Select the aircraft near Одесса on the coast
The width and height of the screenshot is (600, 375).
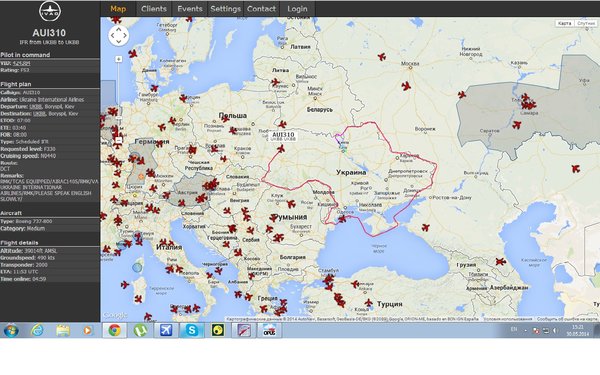[x=342, y=218]
